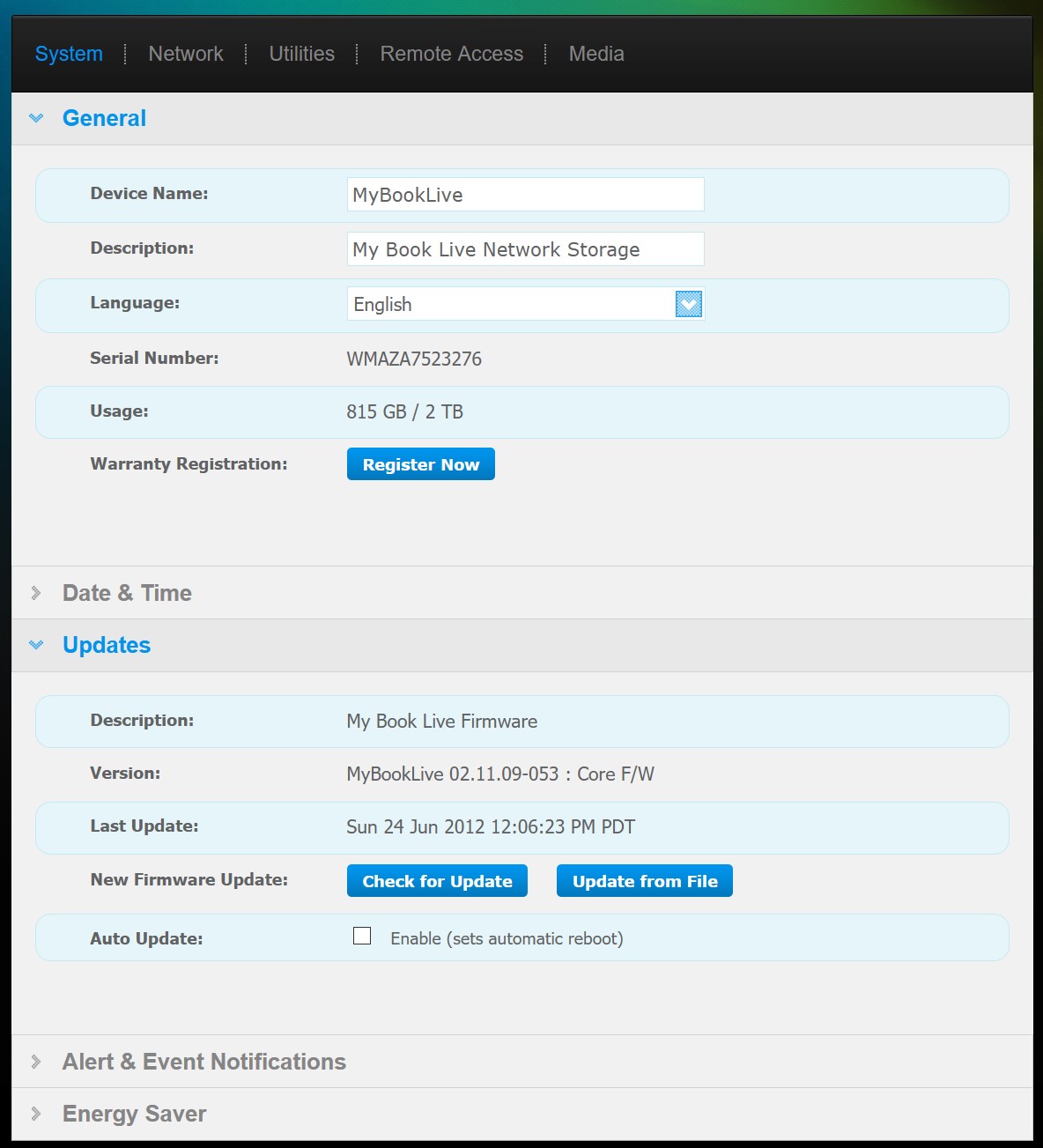The image size is (1043, 1148).
Task: Expand the Date & Time arrow
Action: 36,593
